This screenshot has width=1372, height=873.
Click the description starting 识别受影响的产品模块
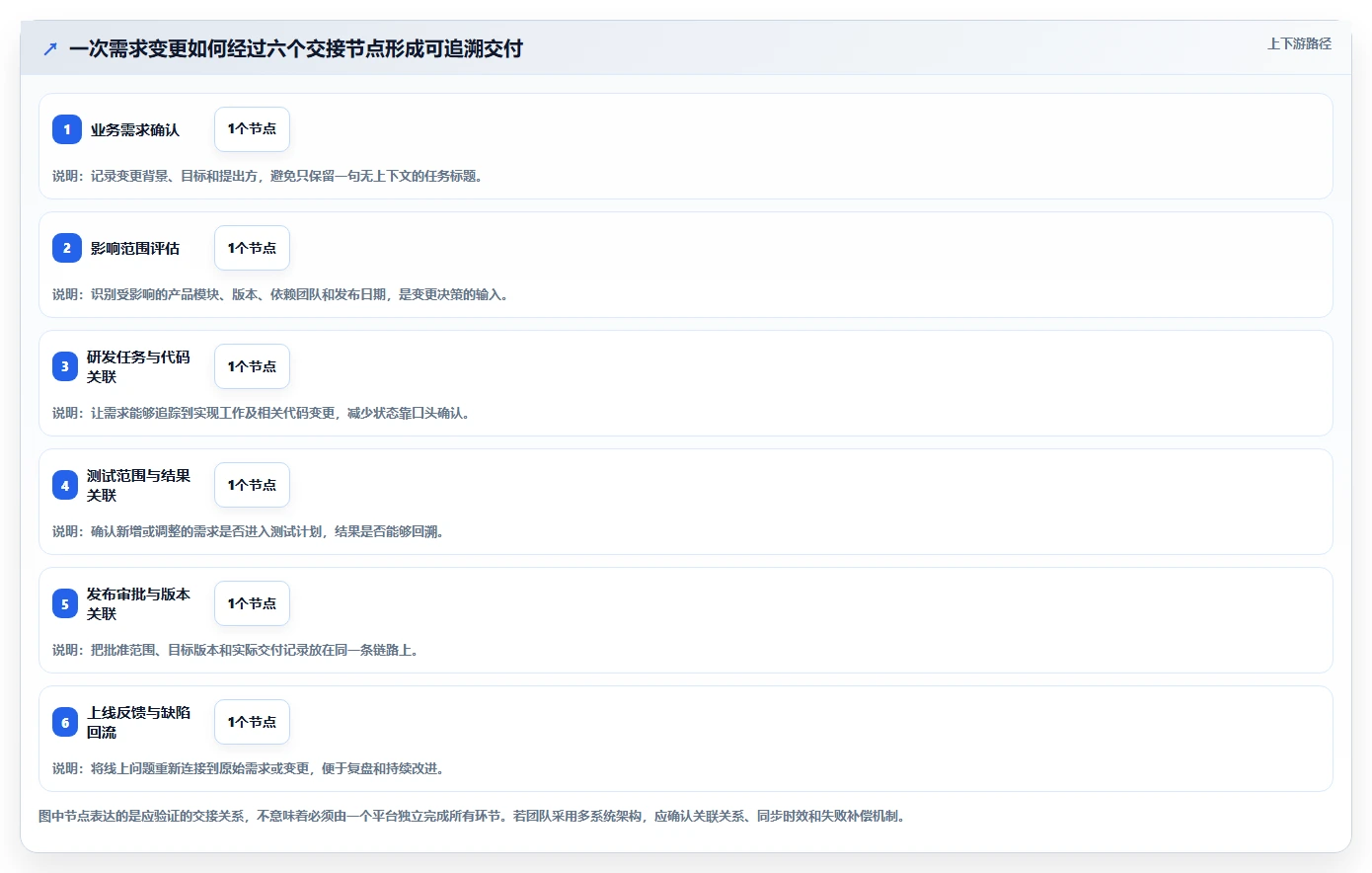[x=280, y=294]
